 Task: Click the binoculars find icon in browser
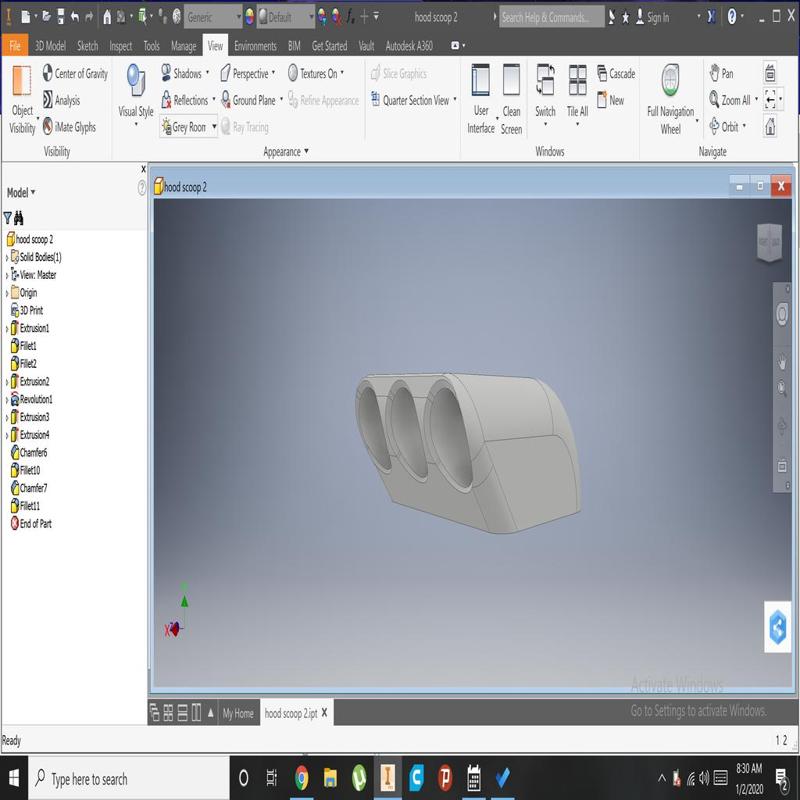click(x=19, y=217)
